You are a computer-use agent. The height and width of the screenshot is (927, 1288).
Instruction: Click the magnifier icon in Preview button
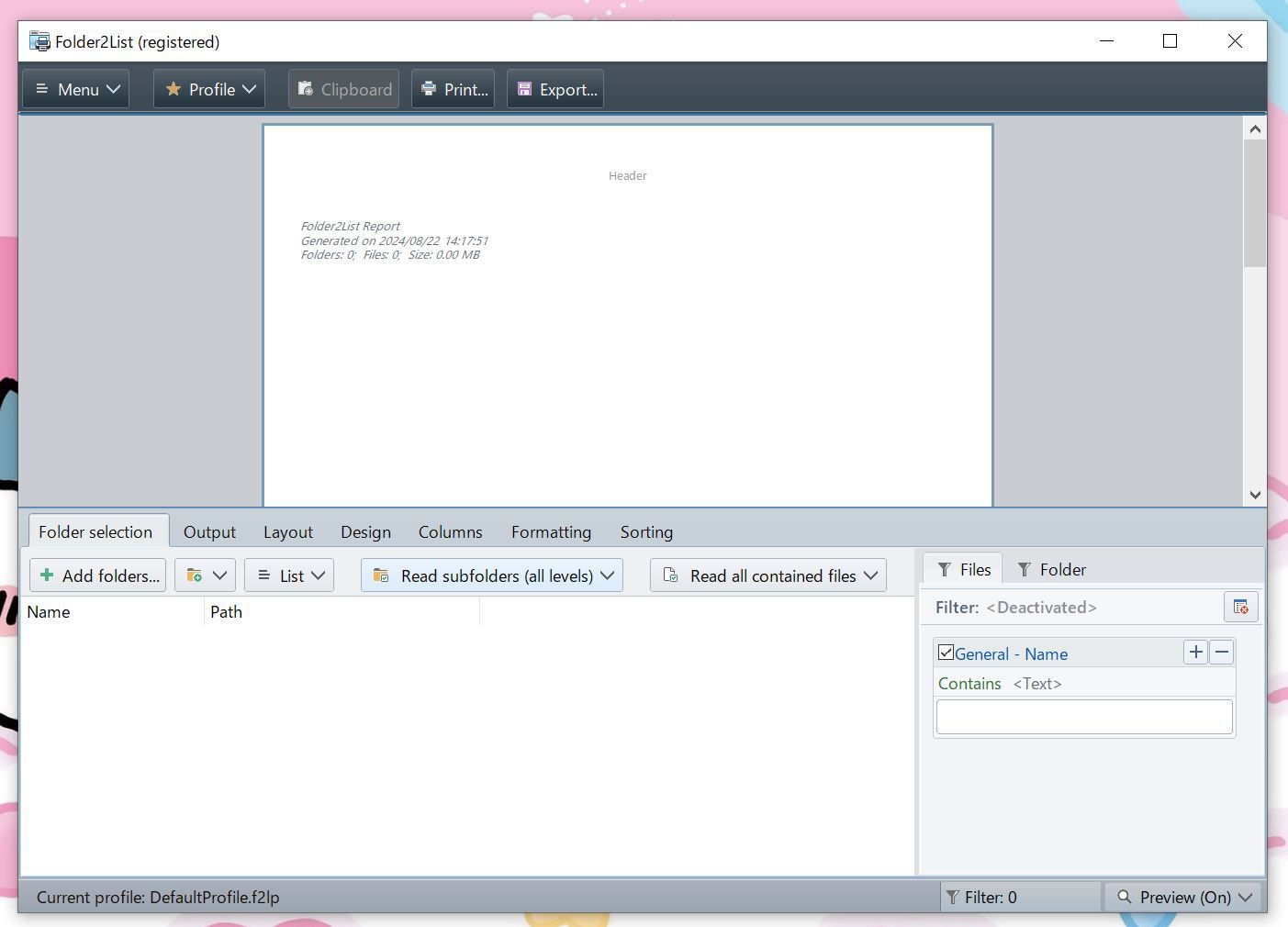(1124, 897)
